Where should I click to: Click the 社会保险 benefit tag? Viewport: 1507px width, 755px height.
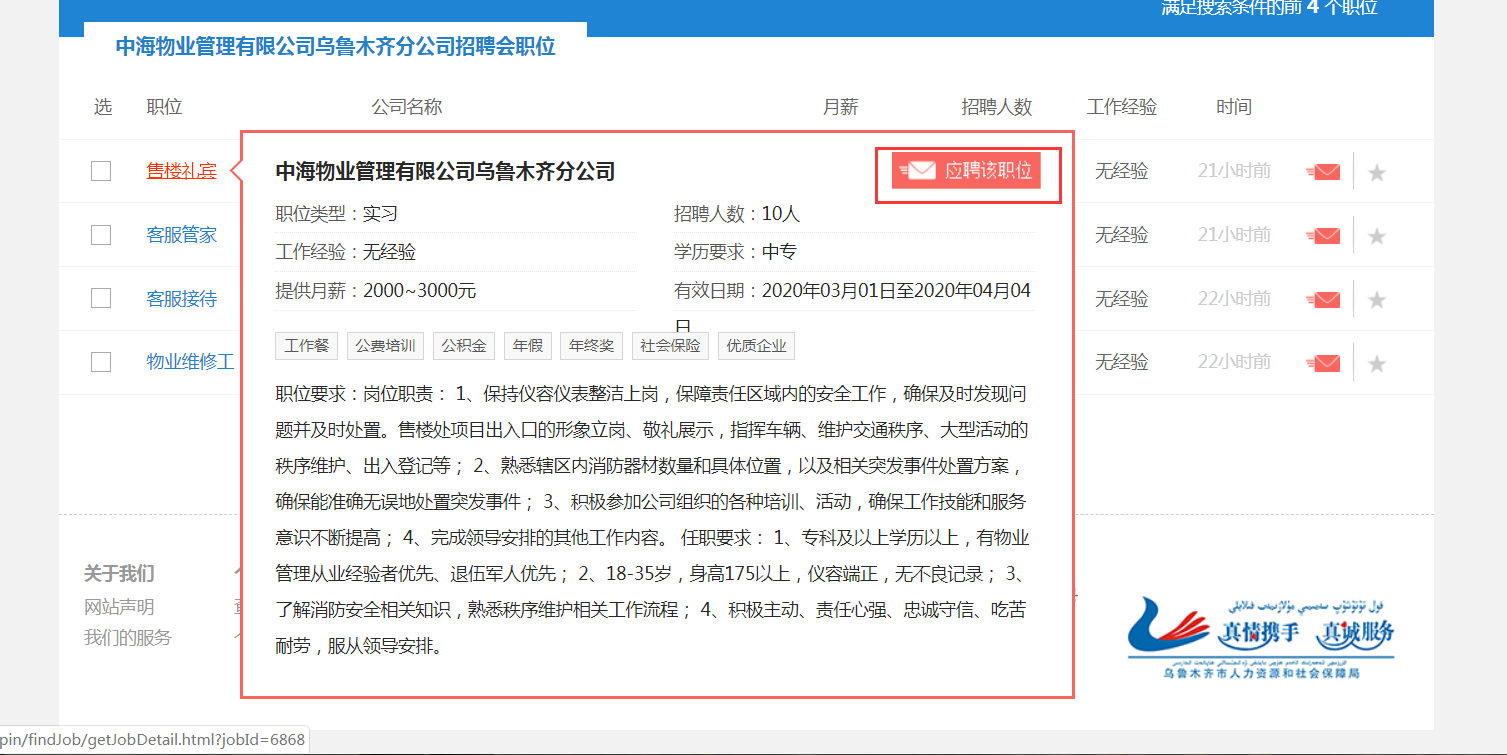[671, 346]
